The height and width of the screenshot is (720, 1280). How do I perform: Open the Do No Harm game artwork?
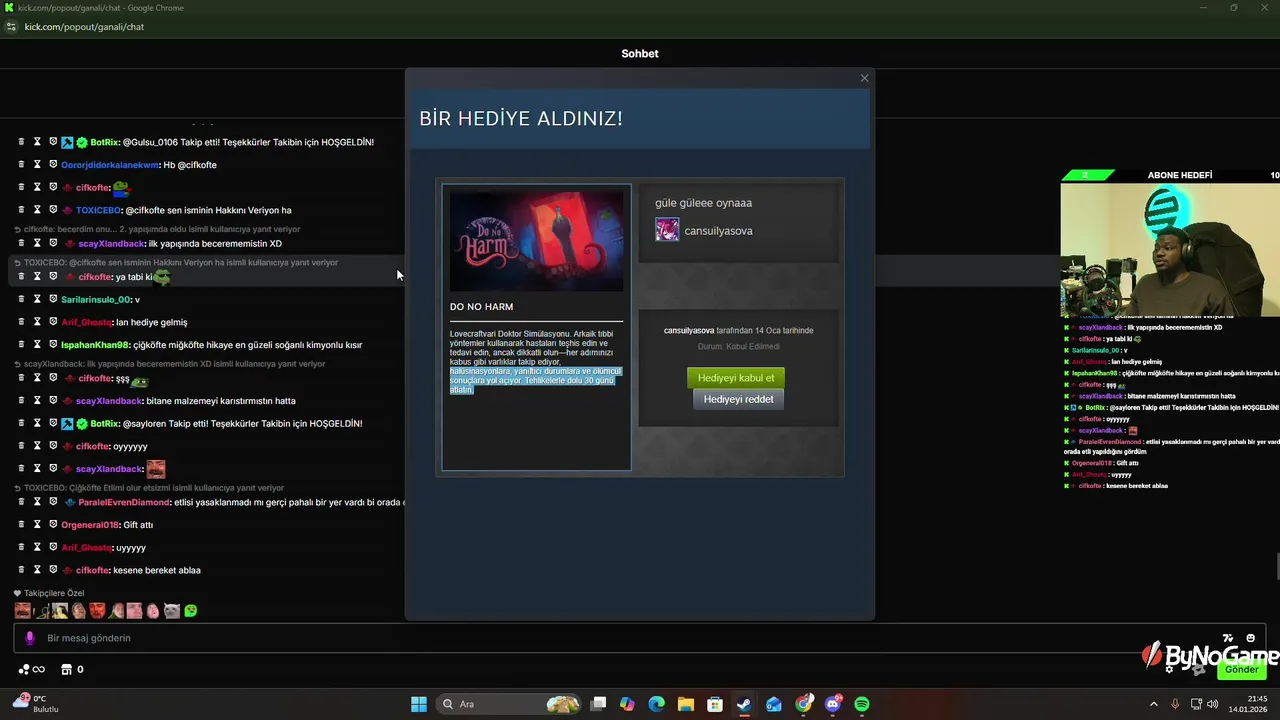point(536,241)
